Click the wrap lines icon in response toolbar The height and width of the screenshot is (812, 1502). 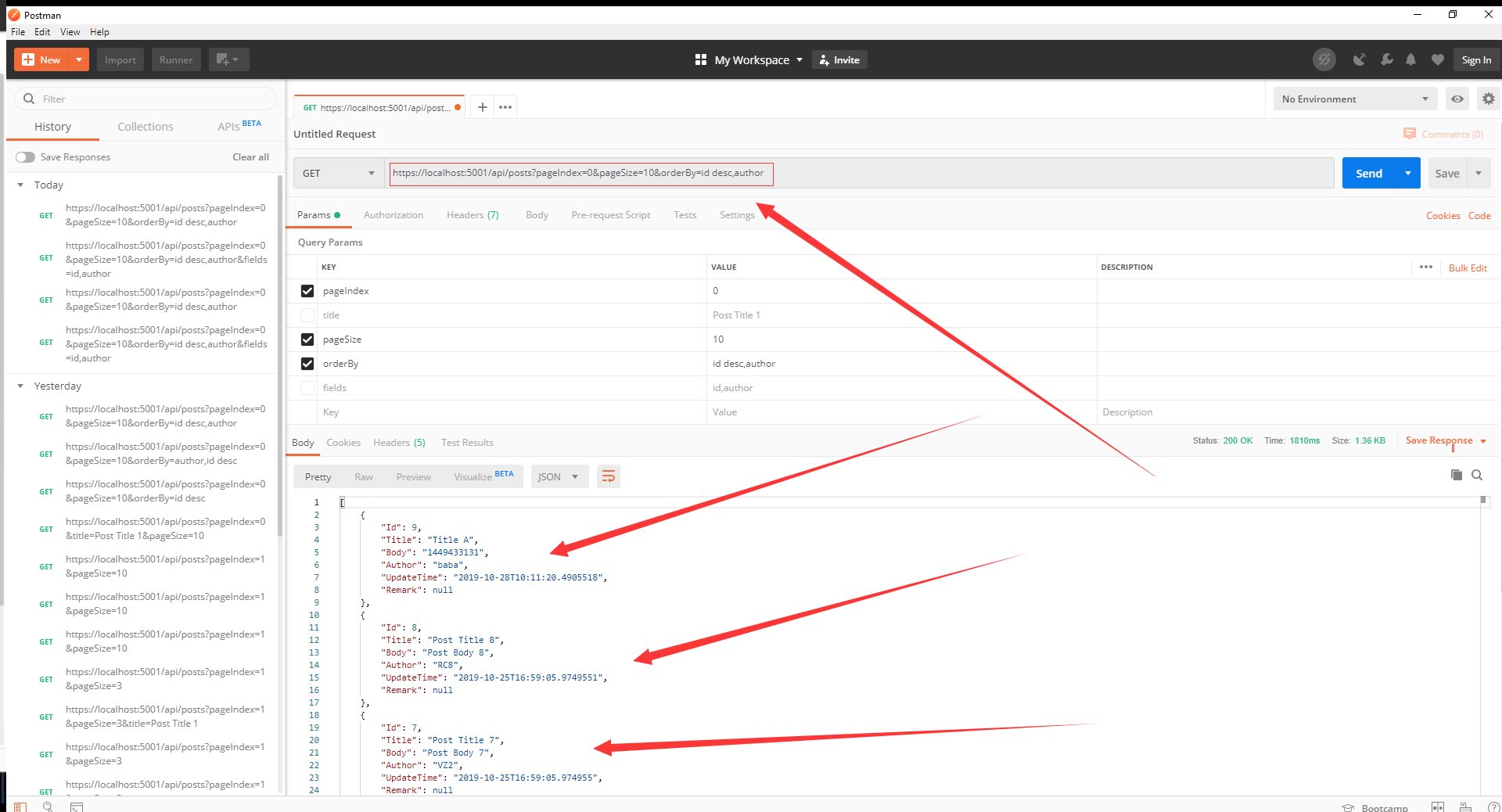point(608,476)
